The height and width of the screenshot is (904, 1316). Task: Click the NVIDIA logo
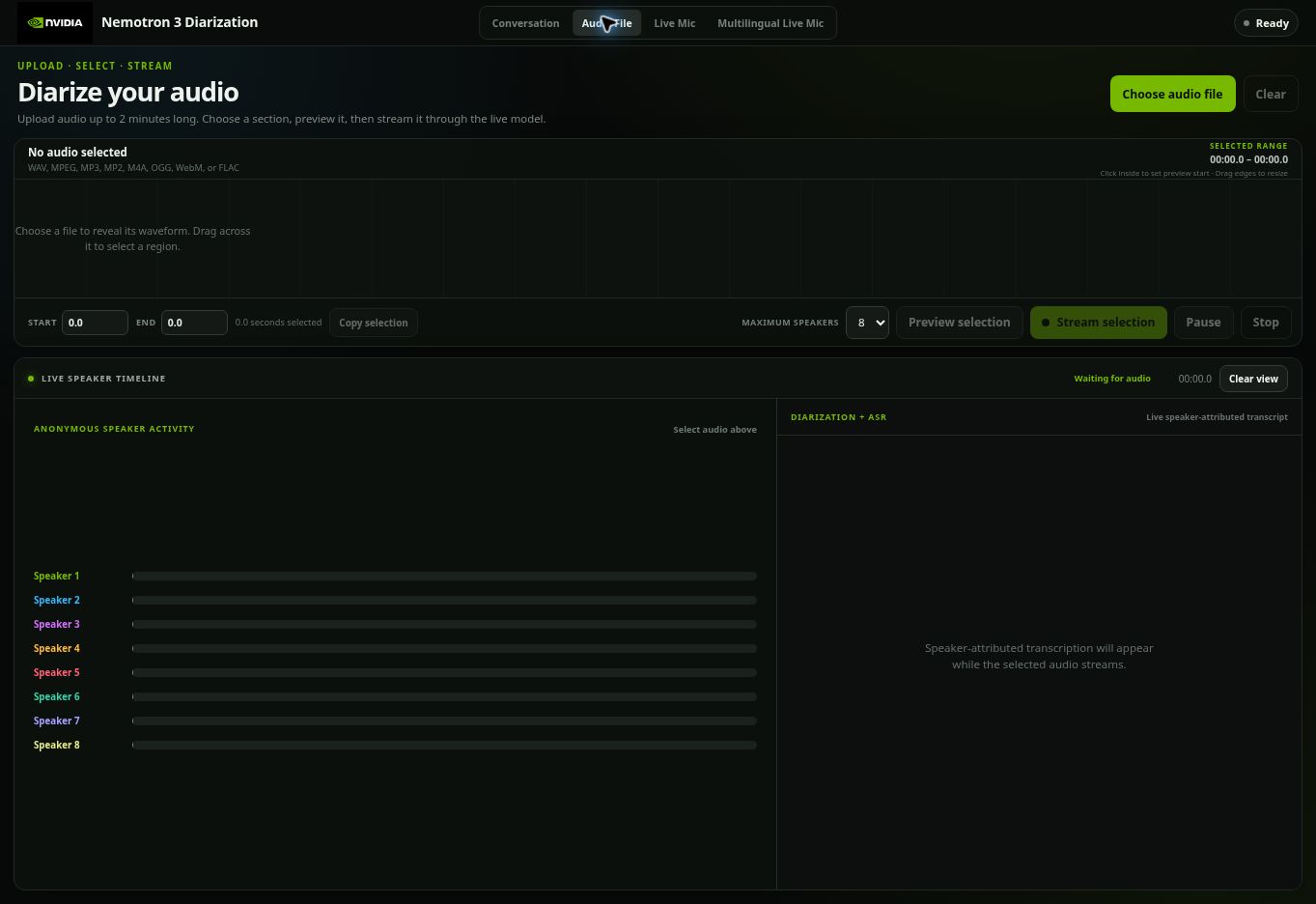pyautogui.click(x=55, y=22)
